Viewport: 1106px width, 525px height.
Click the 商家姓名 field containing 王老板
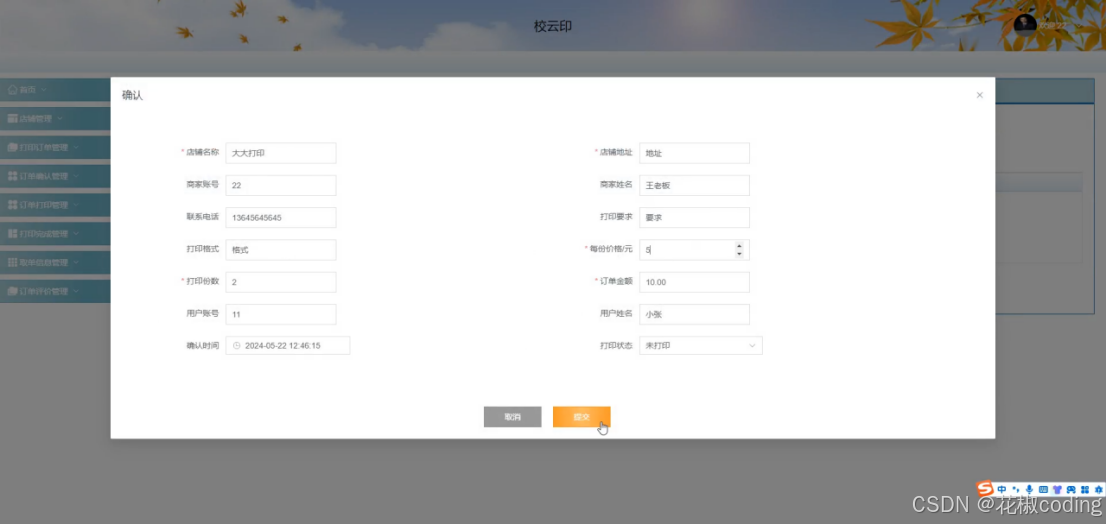coord(694,186)
